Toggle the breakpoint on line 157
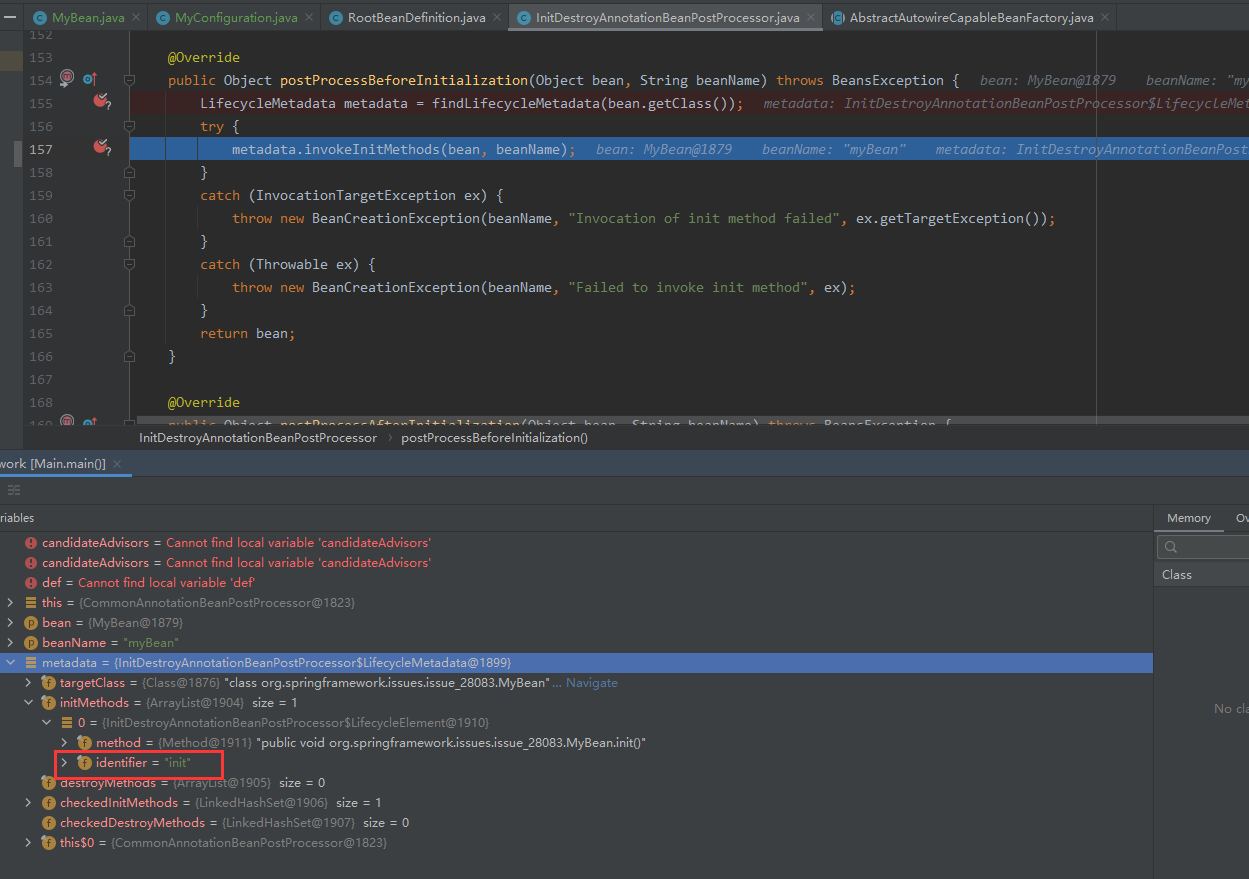This screenshot has width=1249, height=879. (x=100, y=147)
